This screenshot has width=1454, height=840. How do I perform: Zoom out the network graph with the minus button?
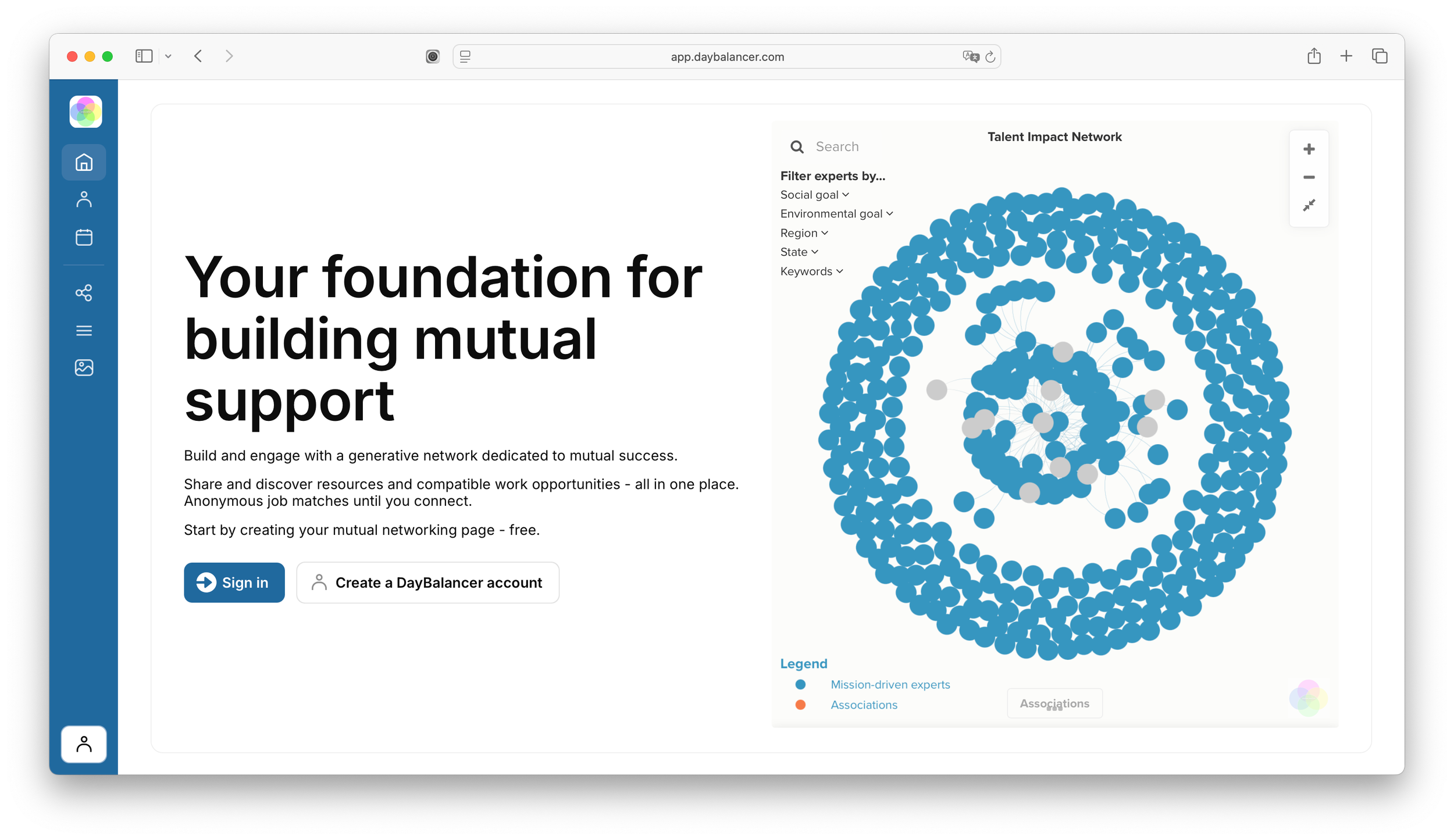point(1309,177)
